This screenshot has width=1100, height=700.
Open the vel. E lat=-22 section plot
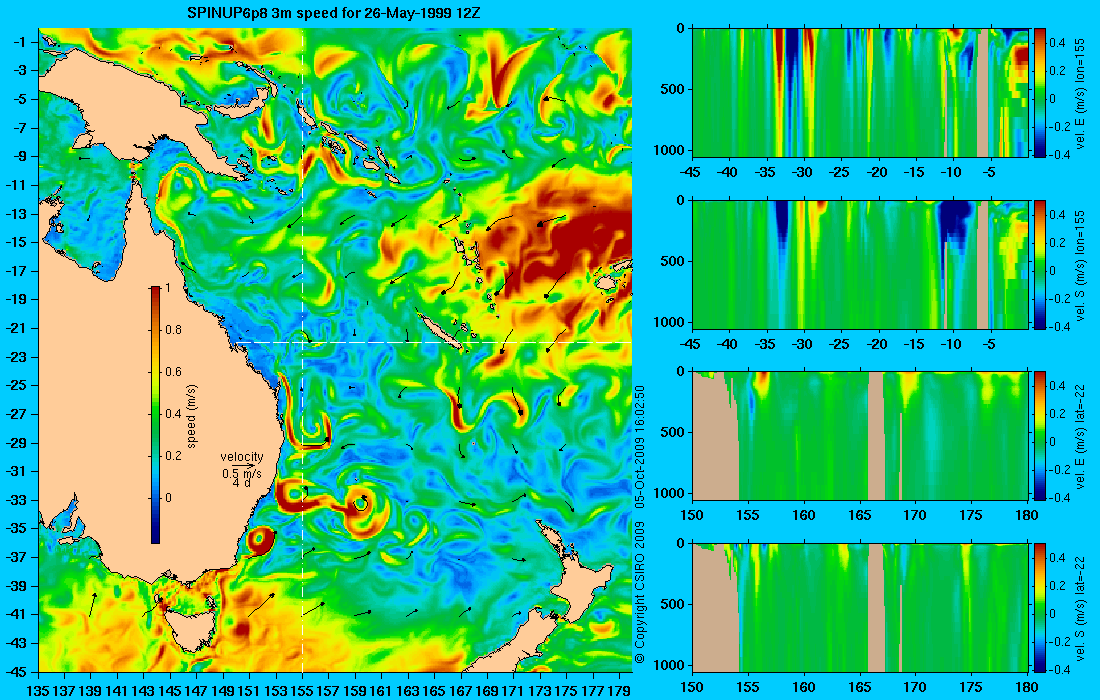click(860, 436)
